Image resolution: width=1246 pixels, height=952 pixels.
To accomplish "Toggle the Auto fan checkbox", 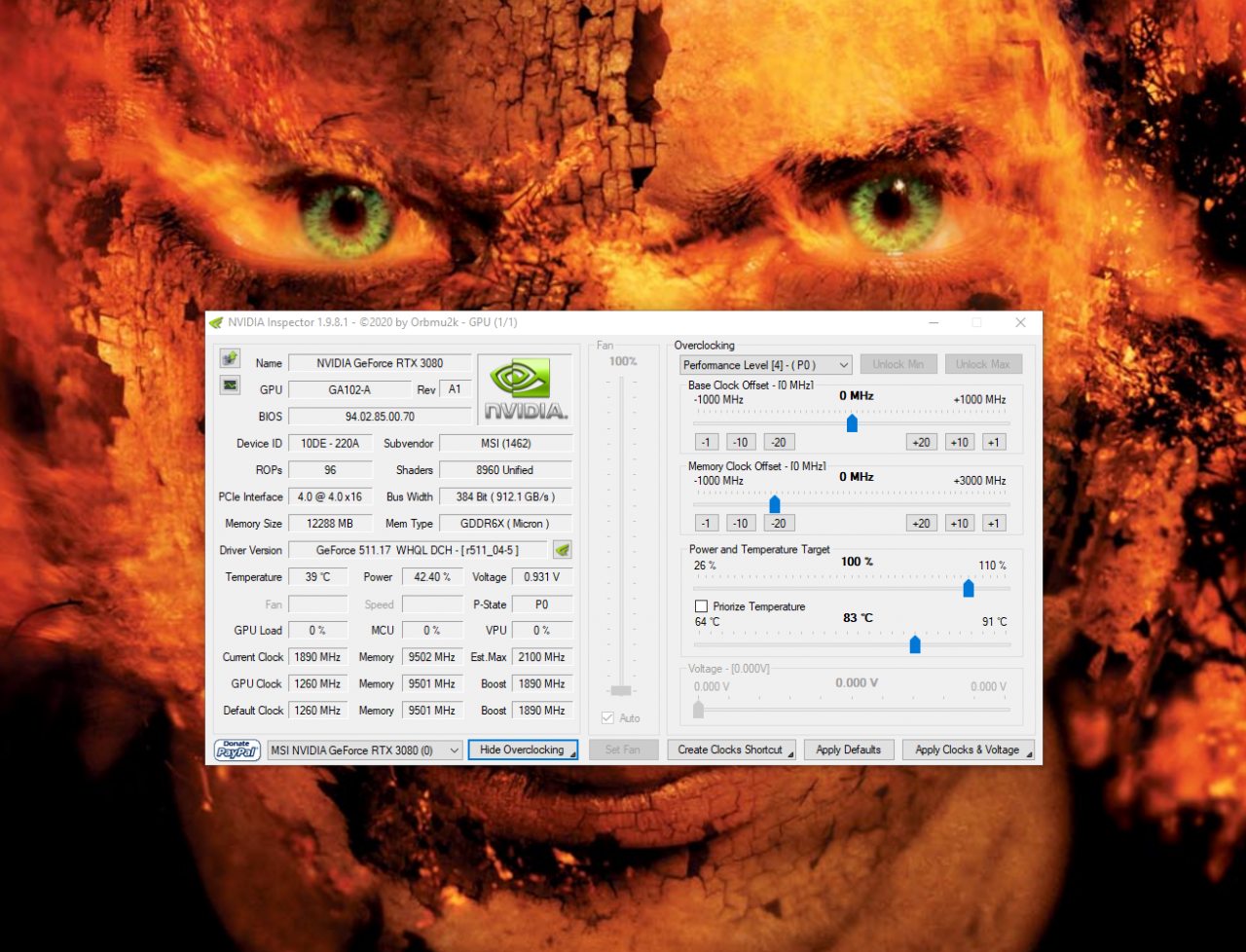I will click(x=607, y=718).
